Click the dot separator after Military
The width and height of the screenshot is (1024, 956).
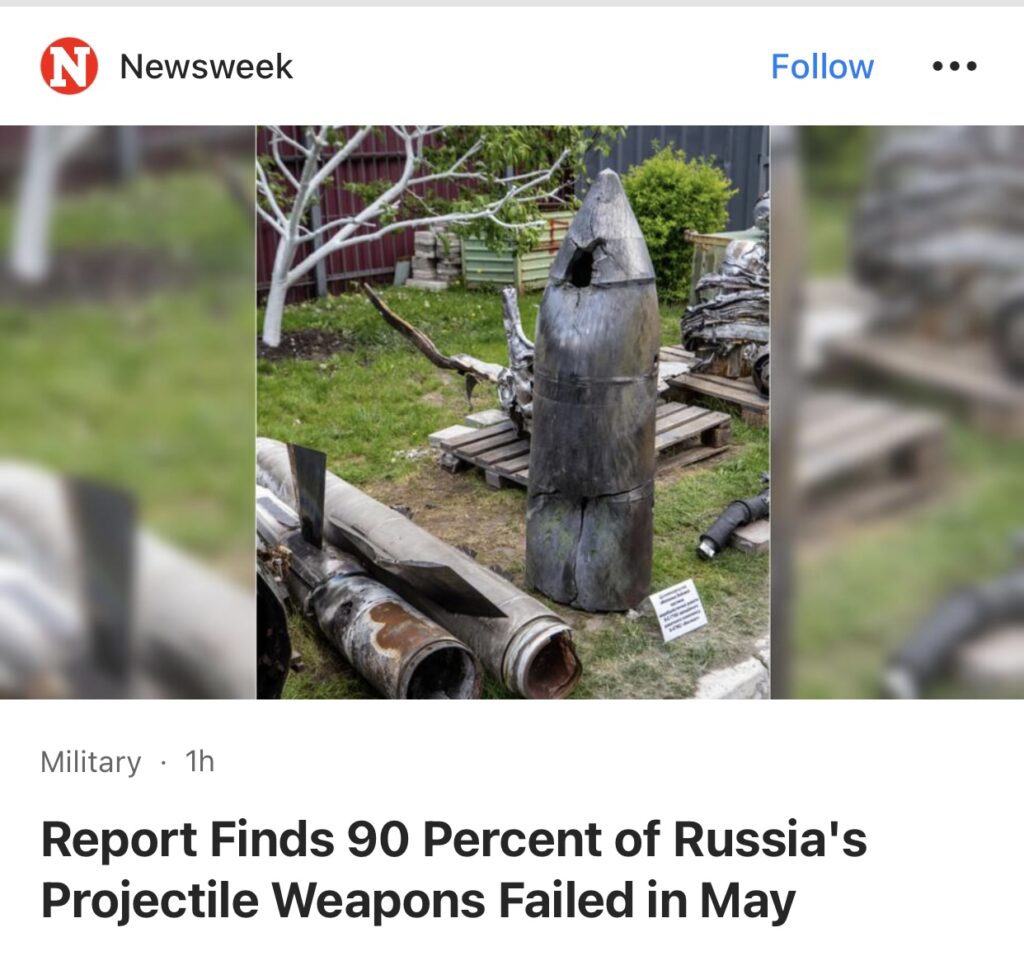click(x=163, y=762)
